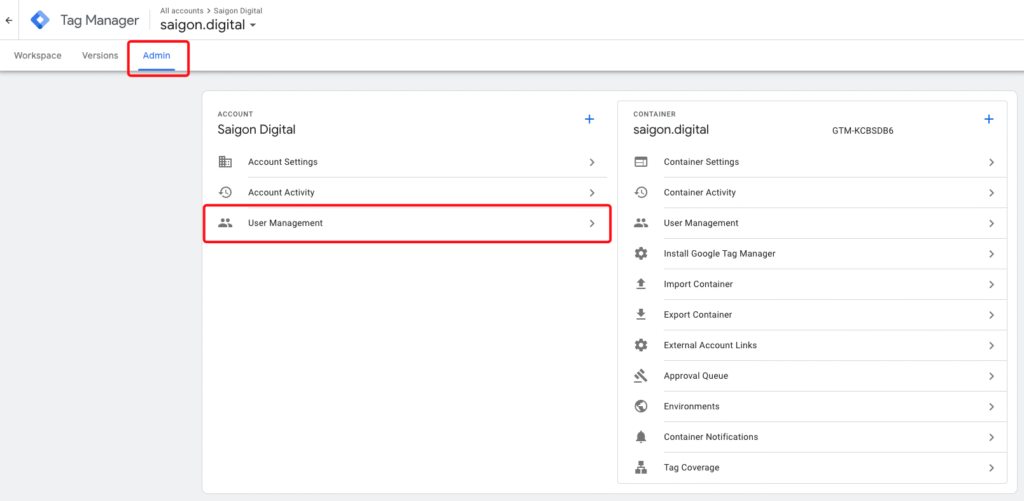Click the account User Management people icon

coord(225,223)
